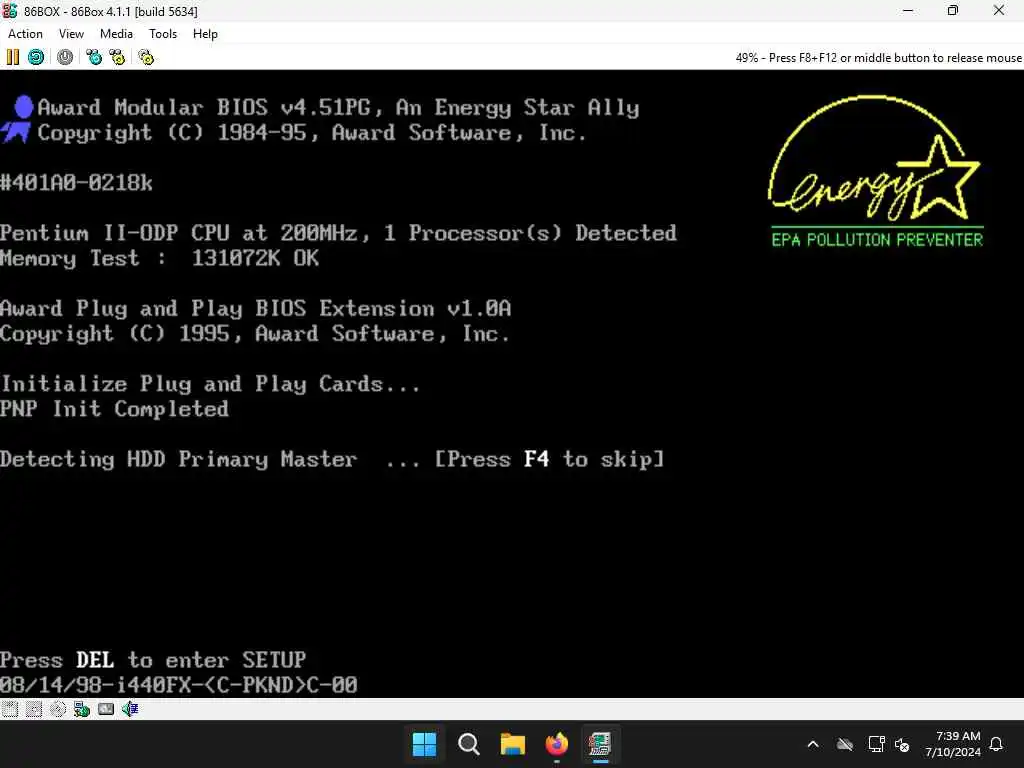Click 'Detecting HDD Primary Master' line

coord(332,459)
